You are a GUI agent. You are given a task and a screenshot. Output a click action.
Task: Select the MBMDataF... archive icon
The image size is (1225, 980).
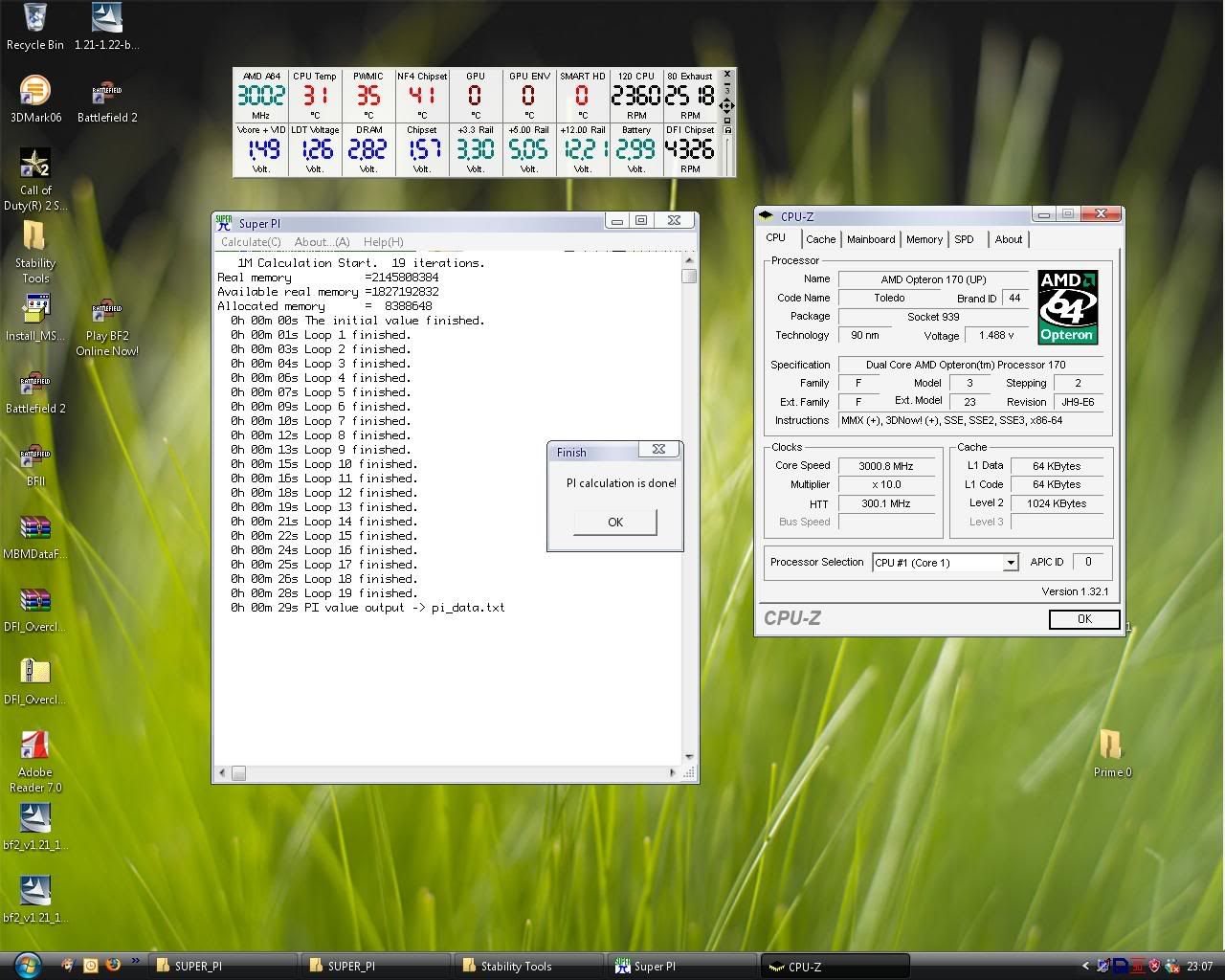[35, 536]
